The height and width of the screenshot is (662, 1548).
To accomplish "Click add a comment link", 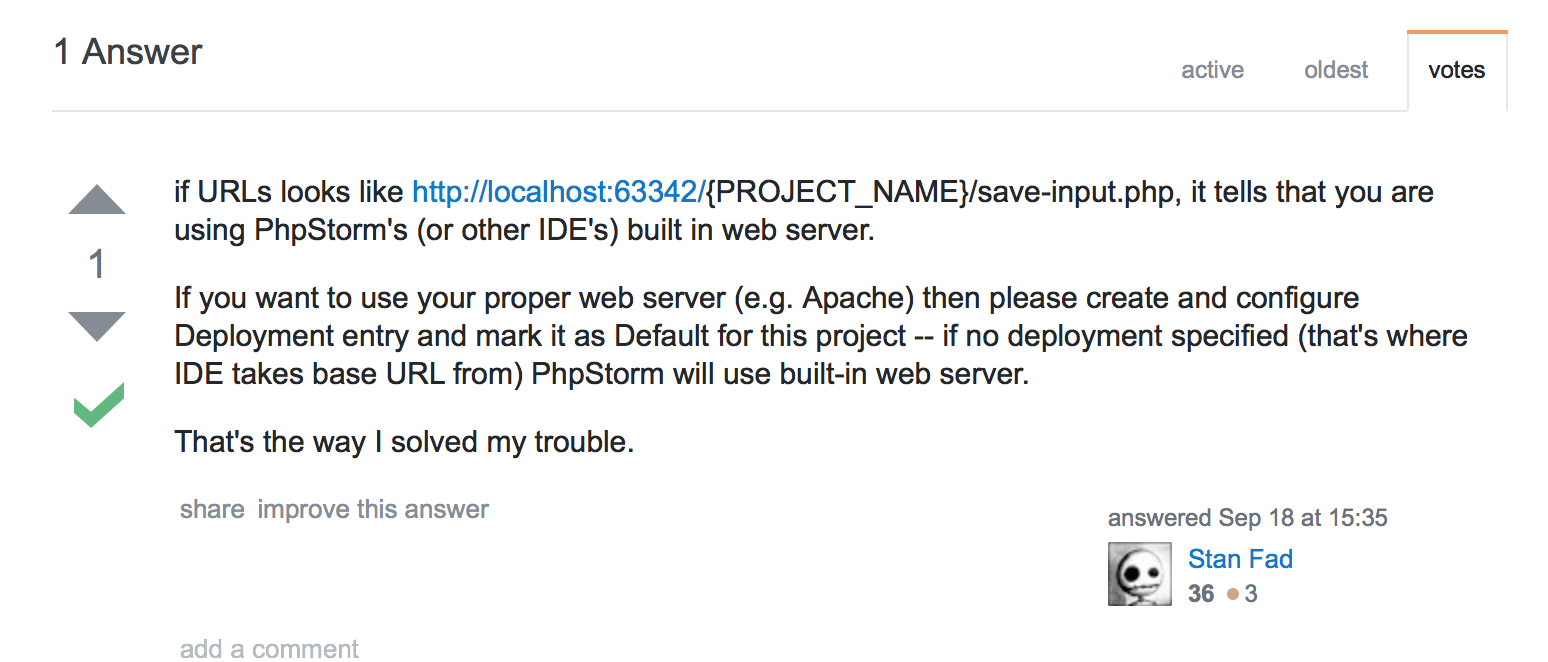I will (x=269, y=649).
